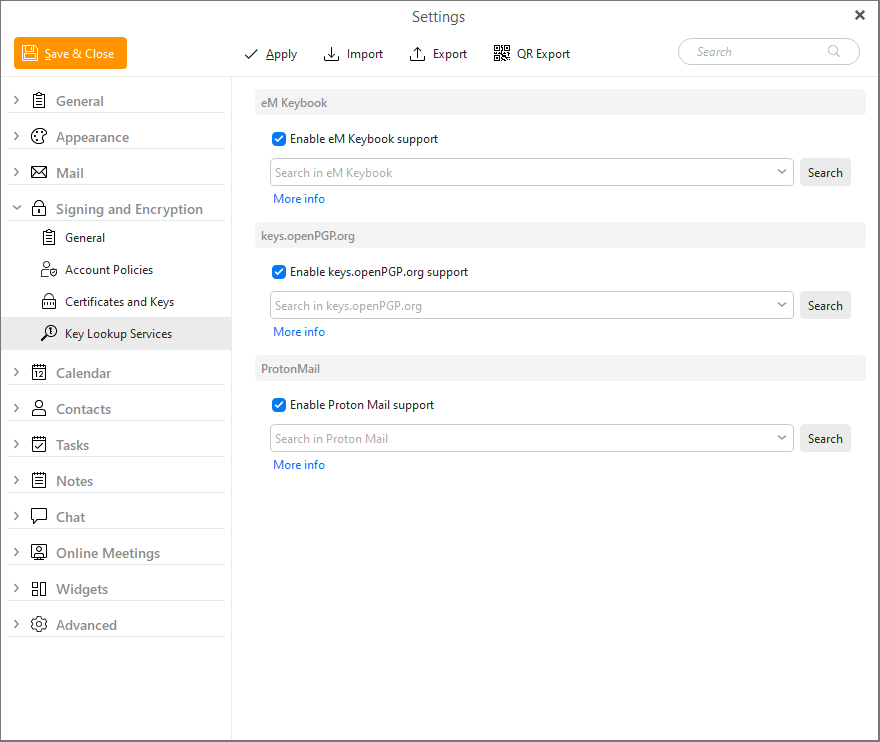Expand the Calendar settings section chevron
Viewport: 880px width, 742px height.
[16, 373]
